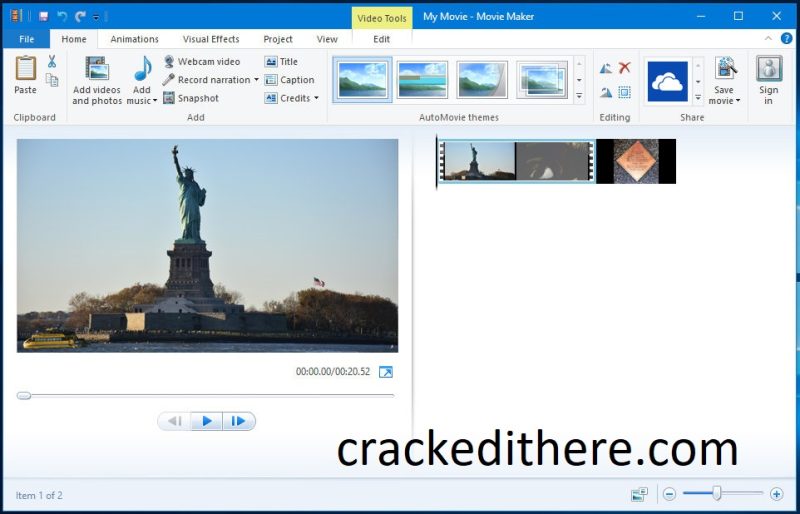Open the Video Tools Edit tab
The width and height of the screenshot is (800, 514).
[382, 39]
